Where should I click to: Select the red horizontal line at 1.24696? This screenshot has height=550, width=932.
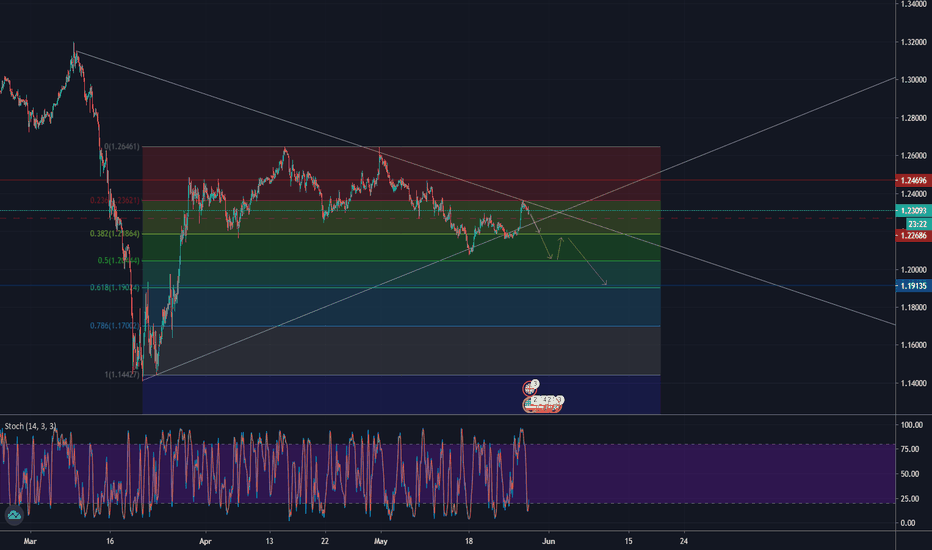[447, 180]
